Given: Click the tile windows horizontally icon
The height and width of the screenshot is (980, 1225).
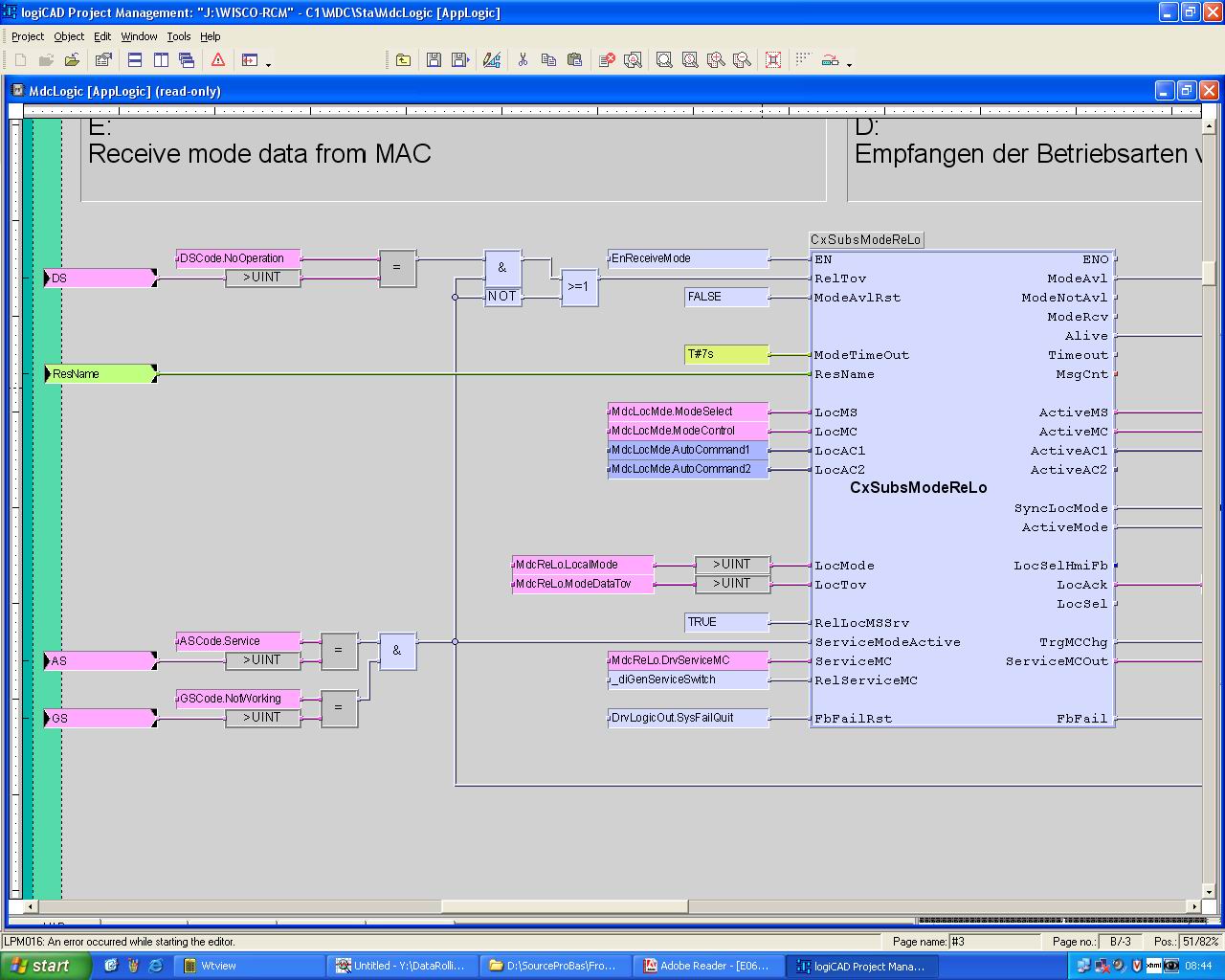Looking at the screenshot, I should (135, 60).
